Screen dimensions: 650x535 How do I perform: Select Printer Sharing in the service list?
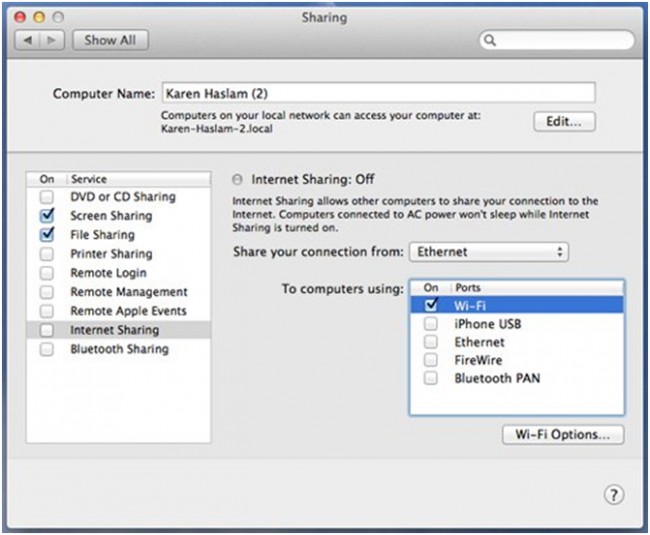pos(110,254)
